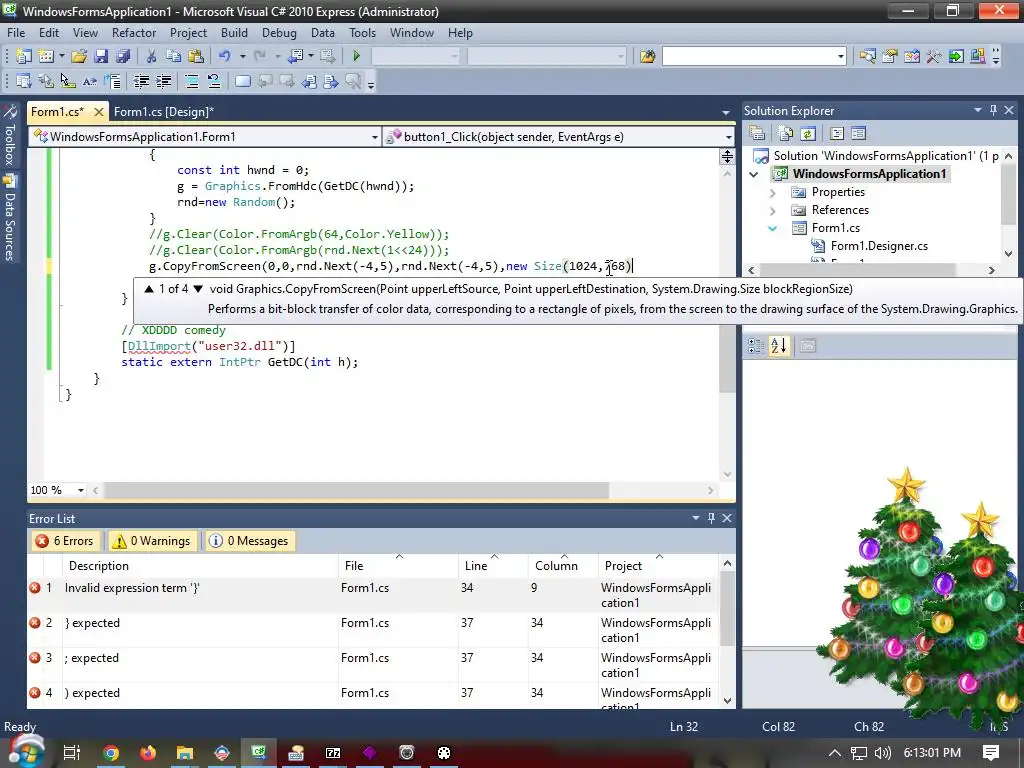Cut selection with the scissors icon
The image size is (1024, 768).
point(151,56)
